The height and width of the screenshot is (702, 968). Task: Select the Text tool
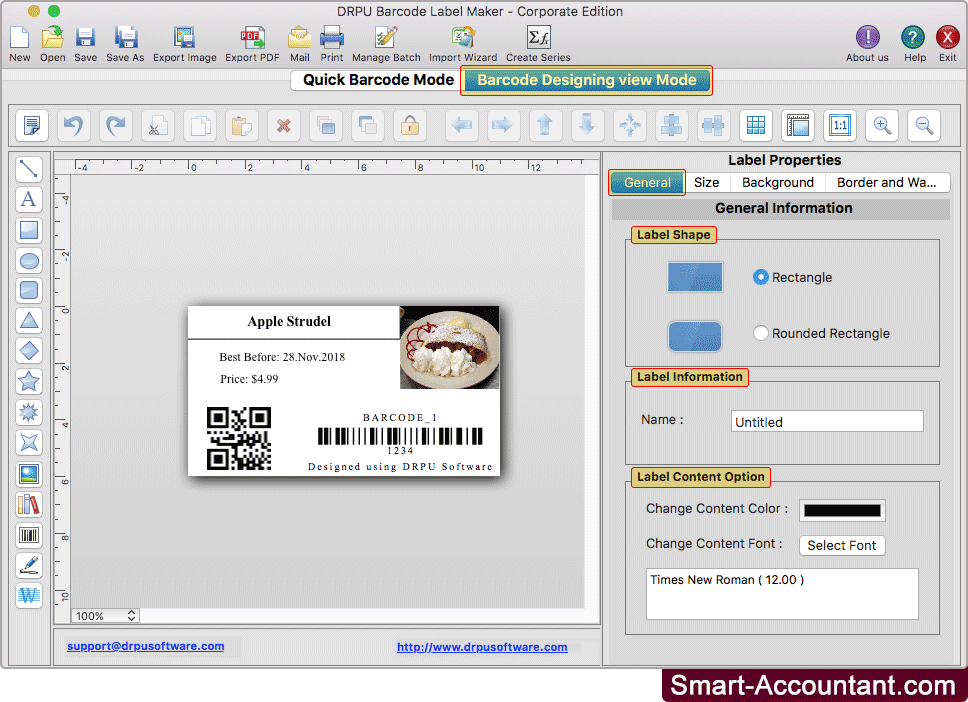tap(29, 199)
